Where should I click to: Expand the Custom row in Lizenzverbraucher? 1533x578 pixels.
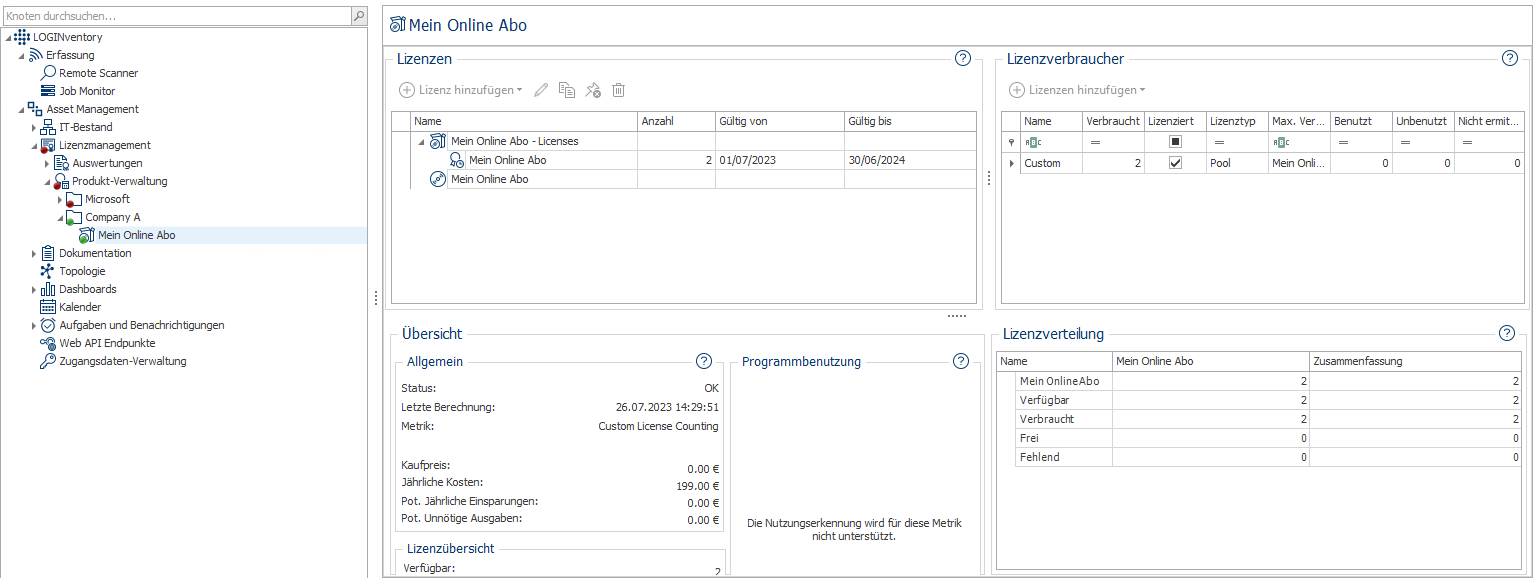(x=1010, y=163)
